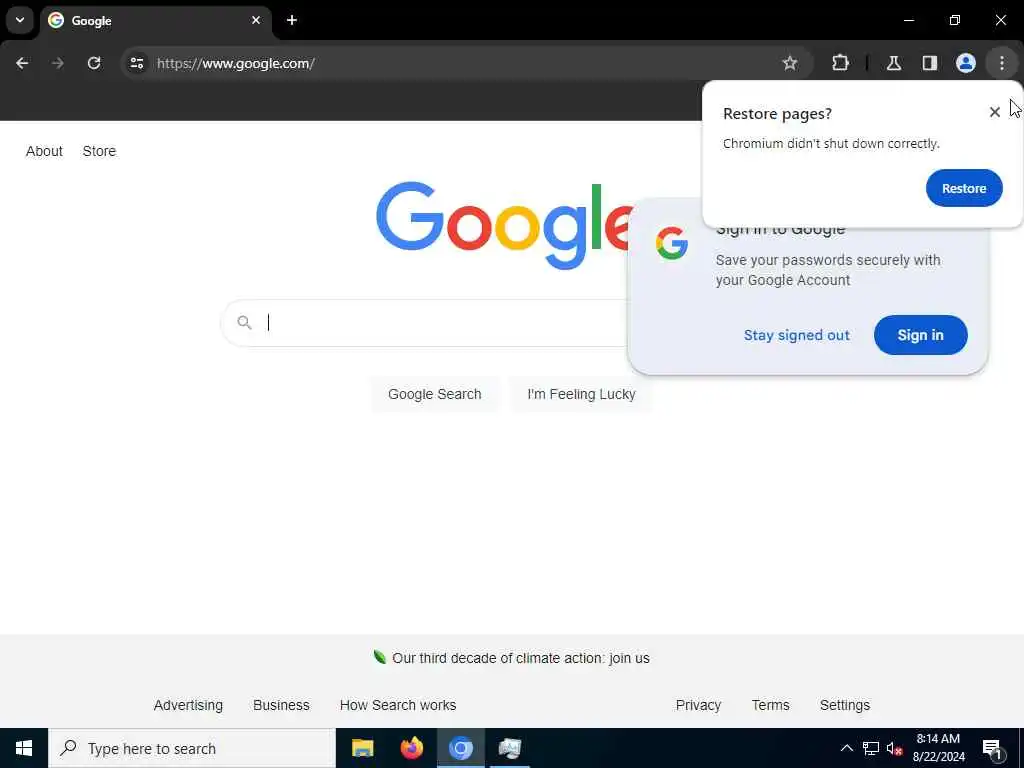
Task: Close the Google tab
Action: [x=256, y=20]
